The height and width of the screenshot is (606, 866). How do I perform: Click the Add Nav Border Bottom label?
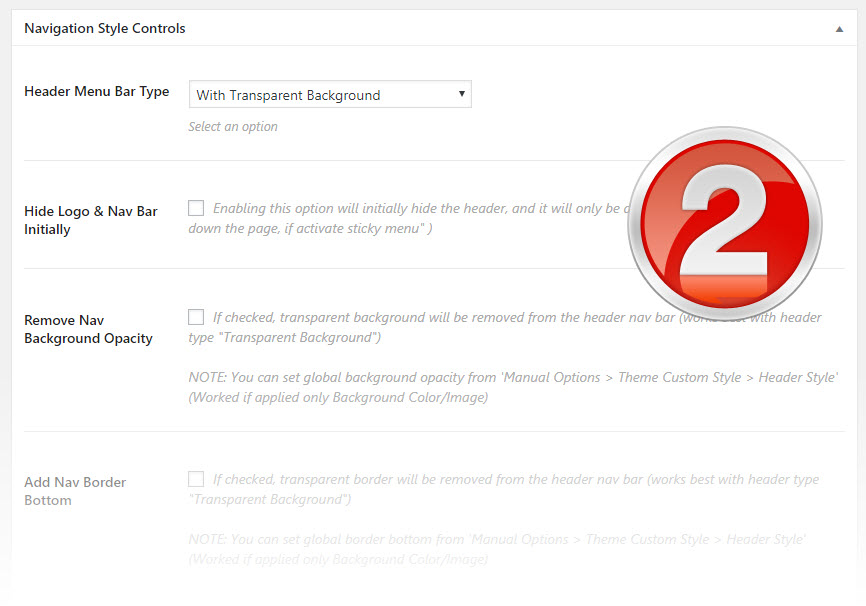[x=75, y=491]
